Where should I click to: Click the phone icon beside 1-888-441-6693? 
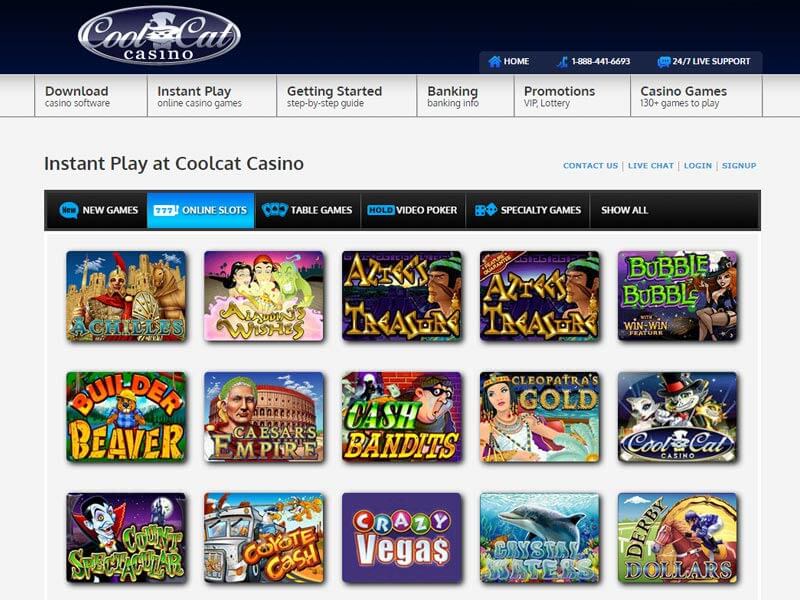point(562,62)
